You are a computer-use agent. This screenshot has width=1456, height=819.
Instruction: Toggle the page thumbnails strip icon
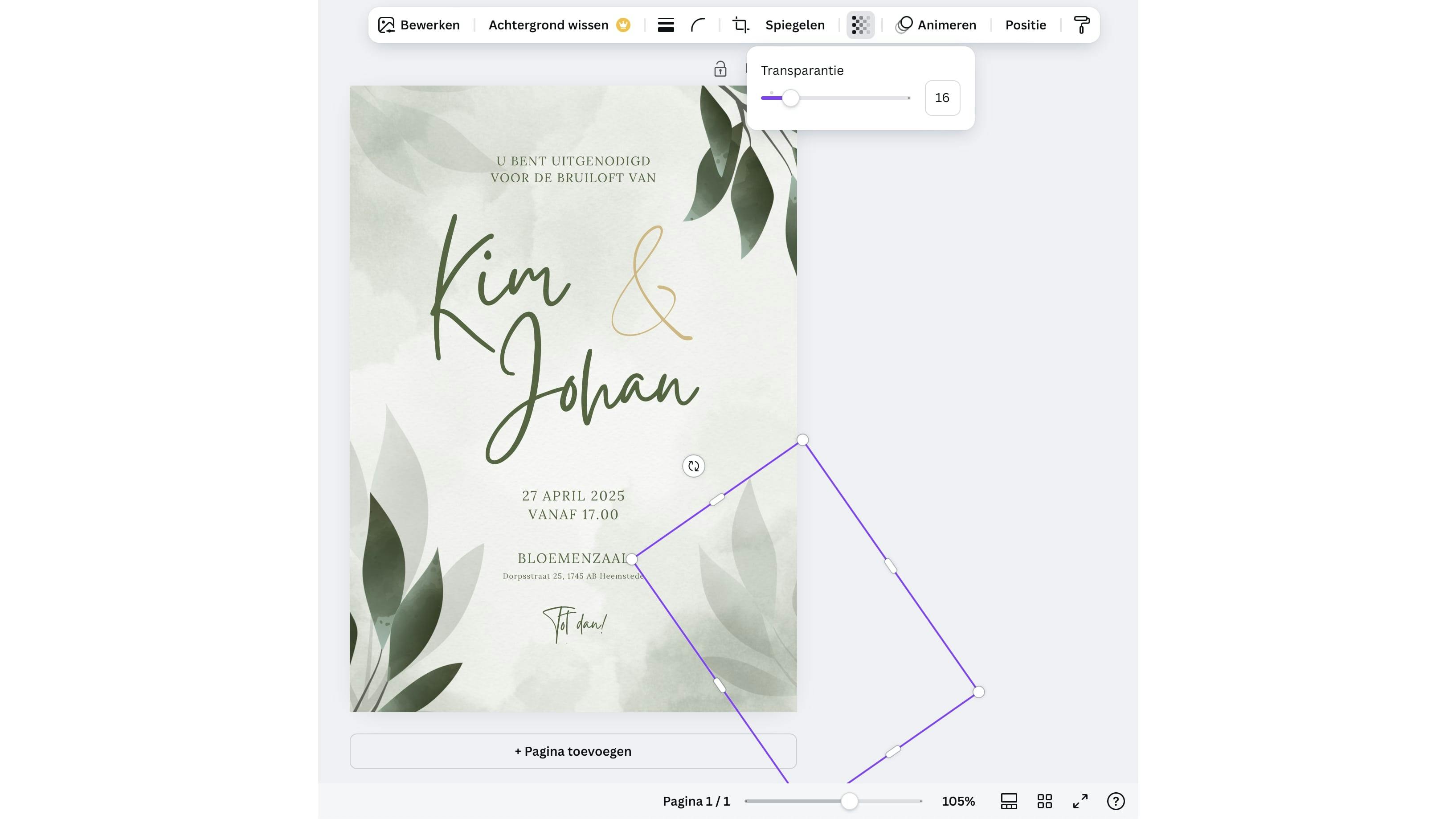tap(1008, 801)
